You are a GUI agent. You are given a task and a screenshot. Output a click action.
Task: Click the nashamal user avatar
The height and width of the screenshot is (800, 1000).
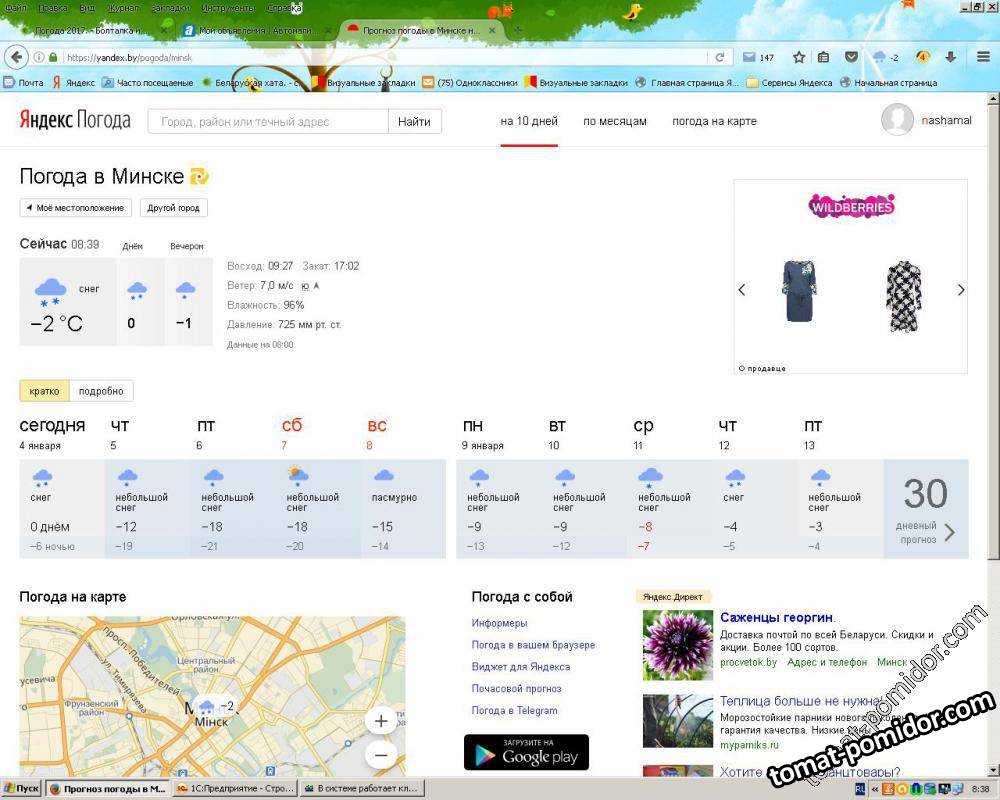pos(897,120)
